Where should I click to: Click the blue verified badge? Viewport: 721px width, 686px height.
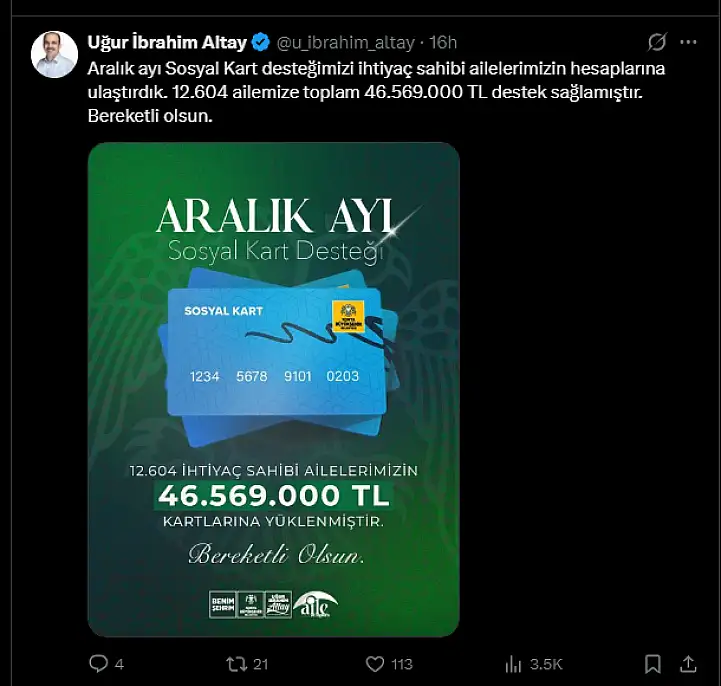(x=261, y=42)
